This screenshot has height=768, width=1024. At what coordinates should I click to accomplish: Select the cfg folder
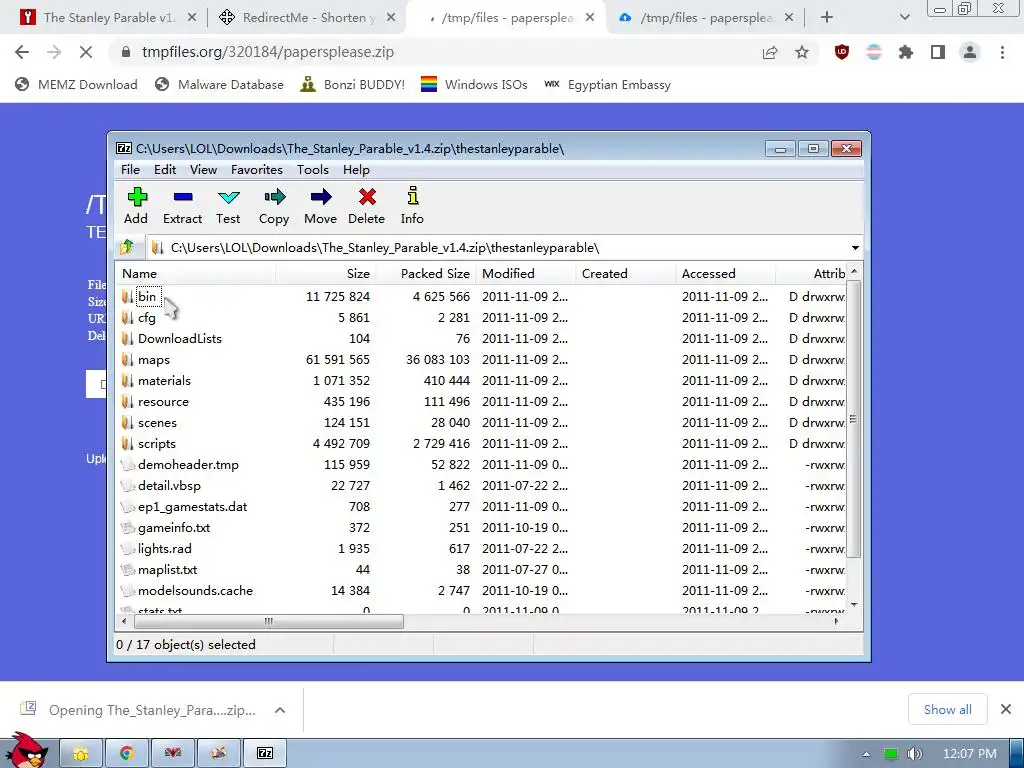click(x=146, y=317)
